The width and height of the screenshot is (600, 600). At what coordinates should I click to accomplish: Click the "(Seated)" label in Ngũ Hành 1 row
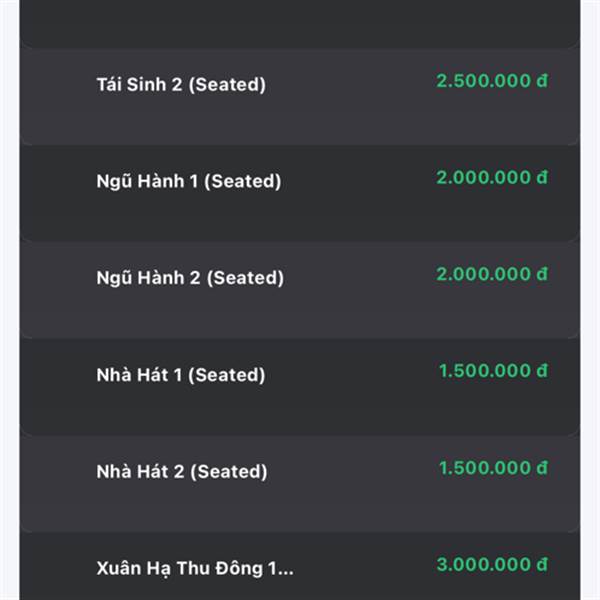click(243, 181)
